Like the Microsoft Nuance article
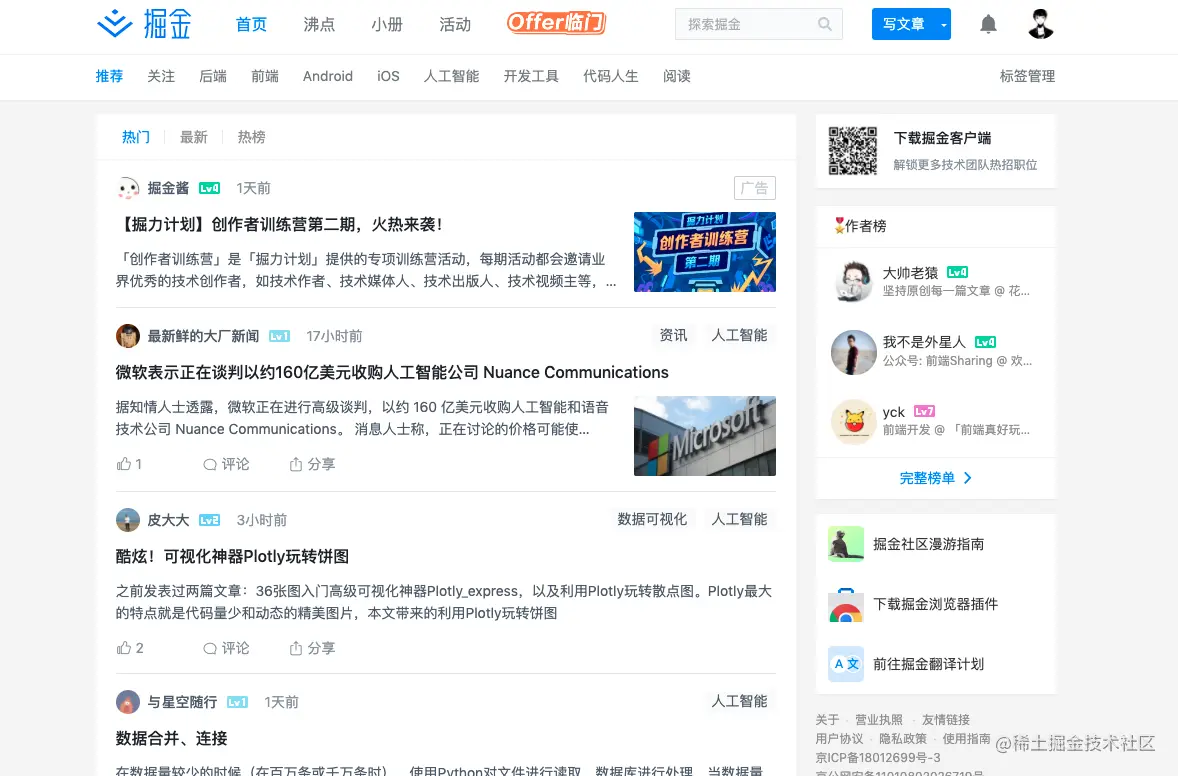The image size is (1178, 776). [129, 463]
